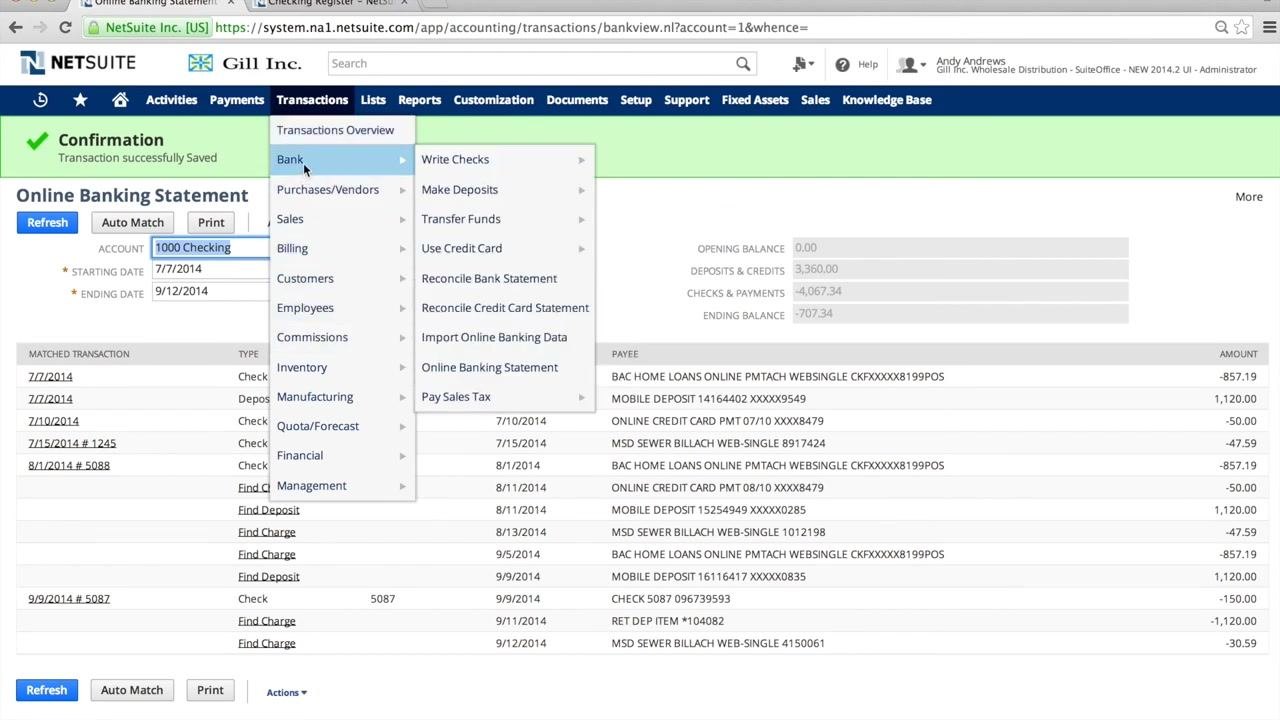The height and width of the screenshot is (720, 1280).
Task: Click the NetSuite logo
Action: pyautogui.click(x=78, y=63)
